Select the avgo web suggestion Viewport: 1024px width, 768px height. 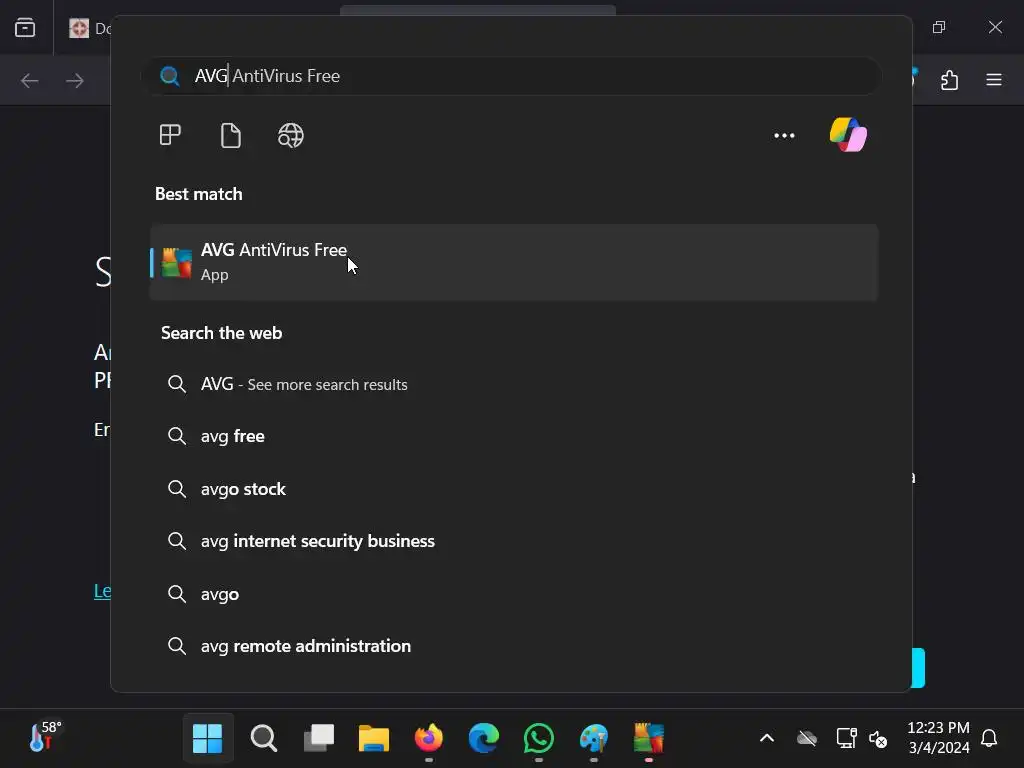point(514,594)
